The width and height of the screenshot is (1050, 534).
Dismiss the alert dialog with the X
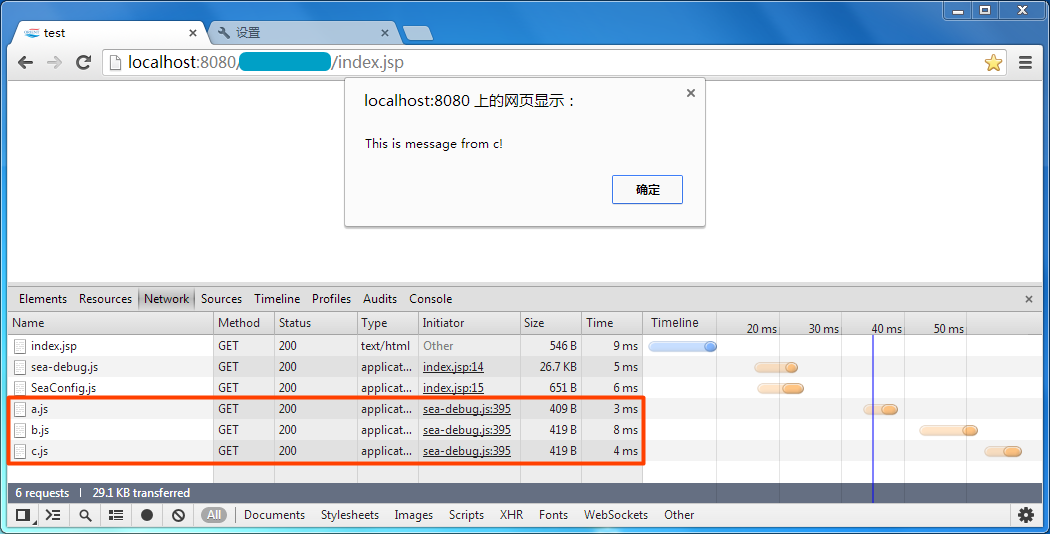coord(691,93)
